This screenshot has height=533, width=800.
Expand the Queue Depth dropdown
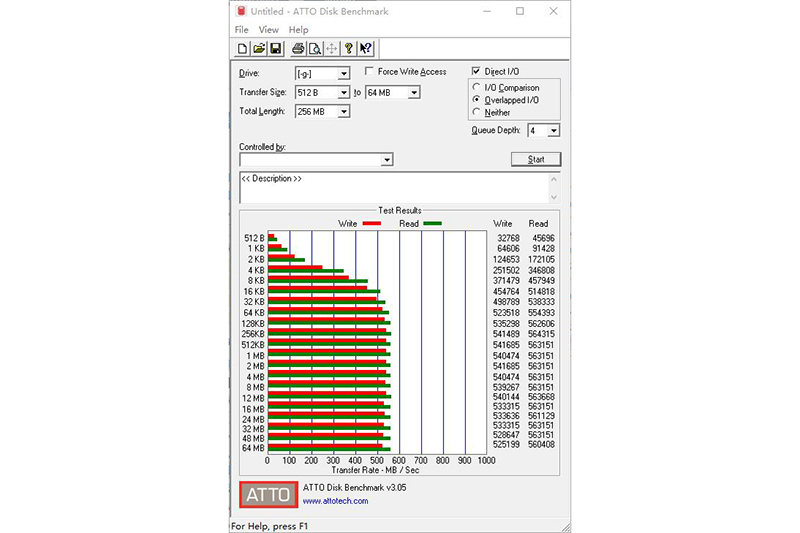[553, 131]
